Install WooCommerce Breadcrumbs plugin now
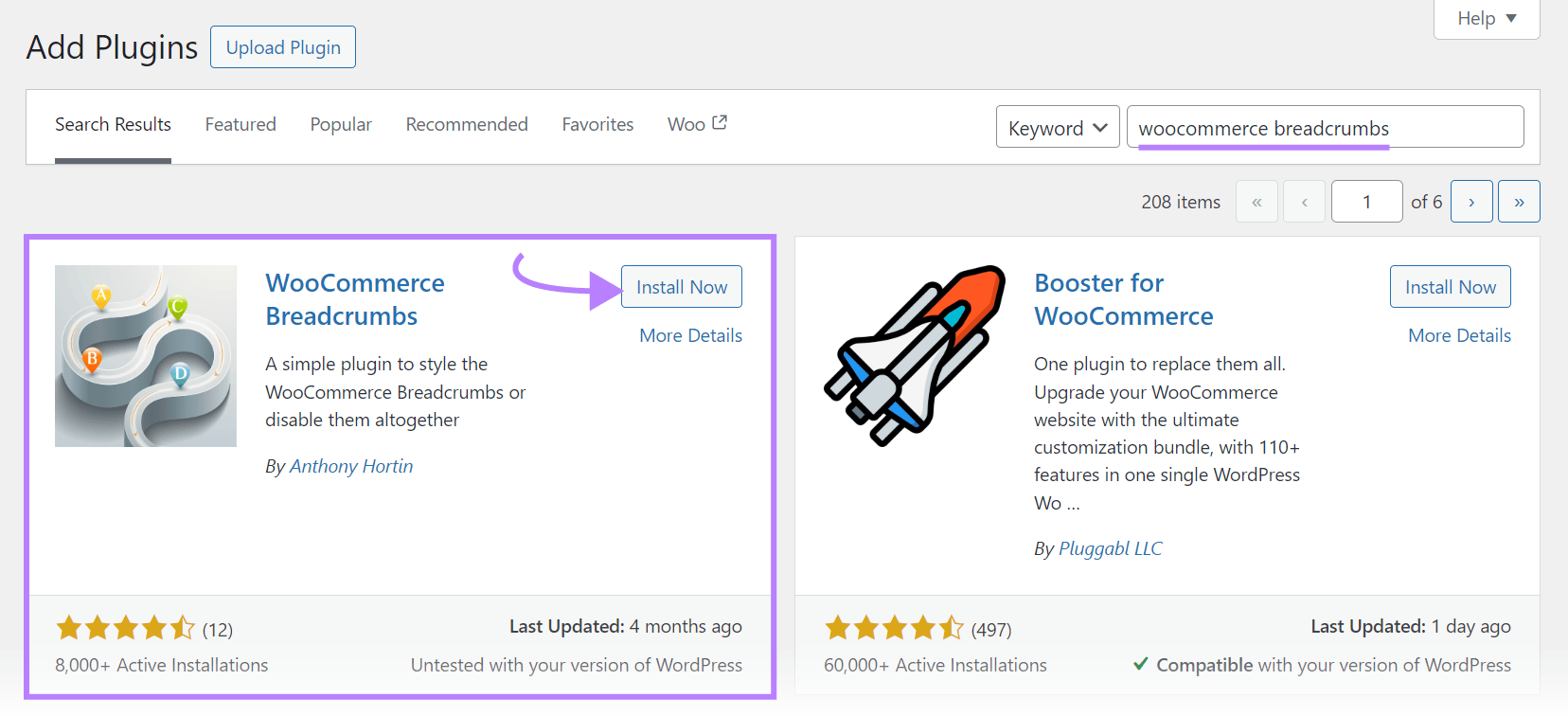Screen dimensions: 1568x716 coord(682,287)
